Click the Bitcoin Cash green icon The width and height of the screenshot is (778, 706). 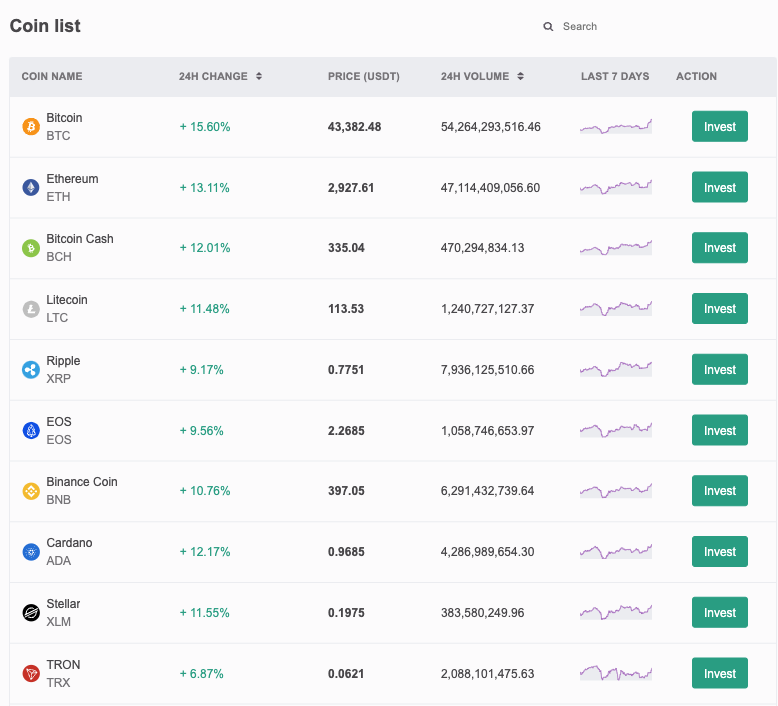[31, 248]
